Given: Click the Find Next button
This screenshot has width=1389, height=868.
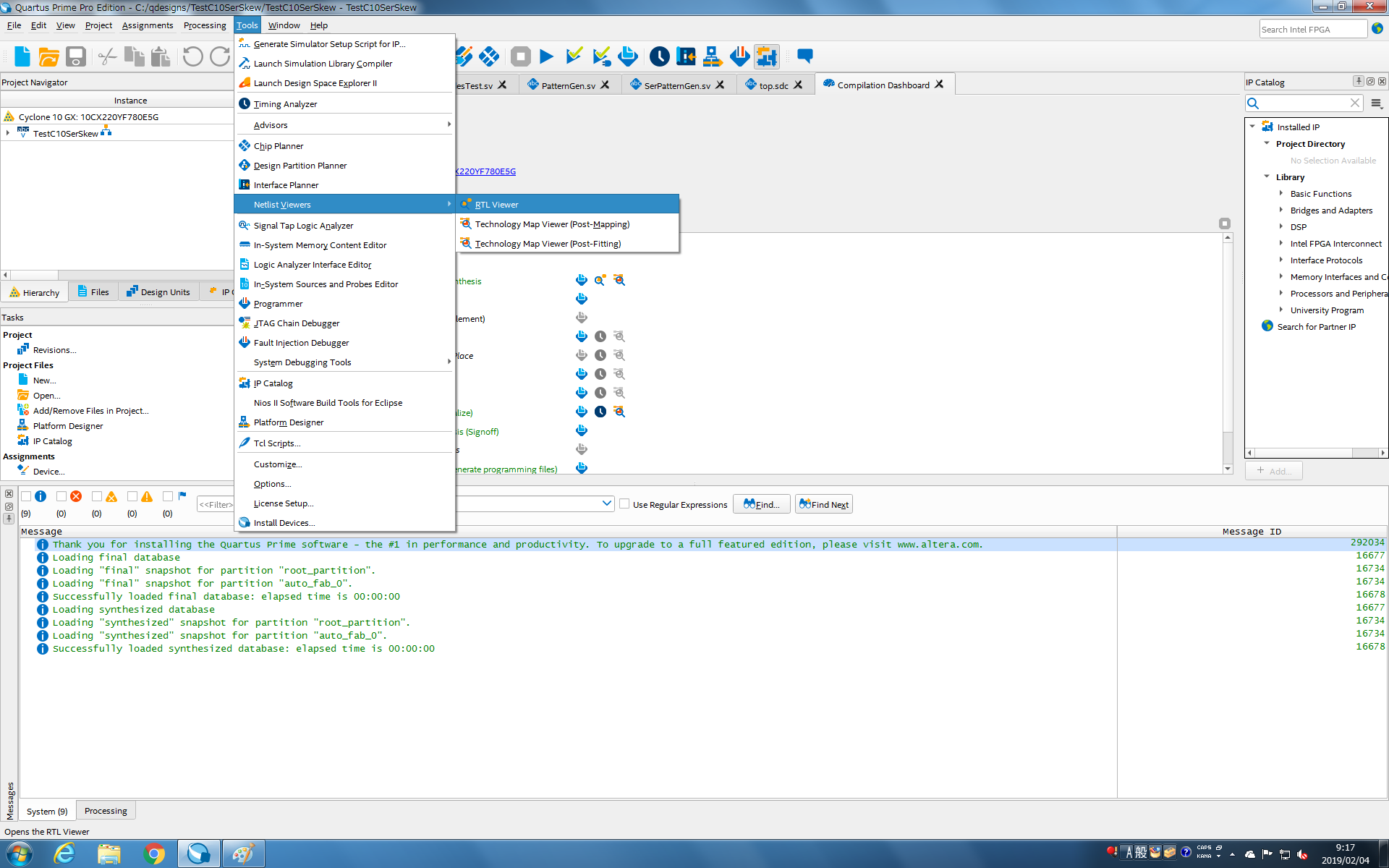Looking at the screenshot, I should coord(823,504).
